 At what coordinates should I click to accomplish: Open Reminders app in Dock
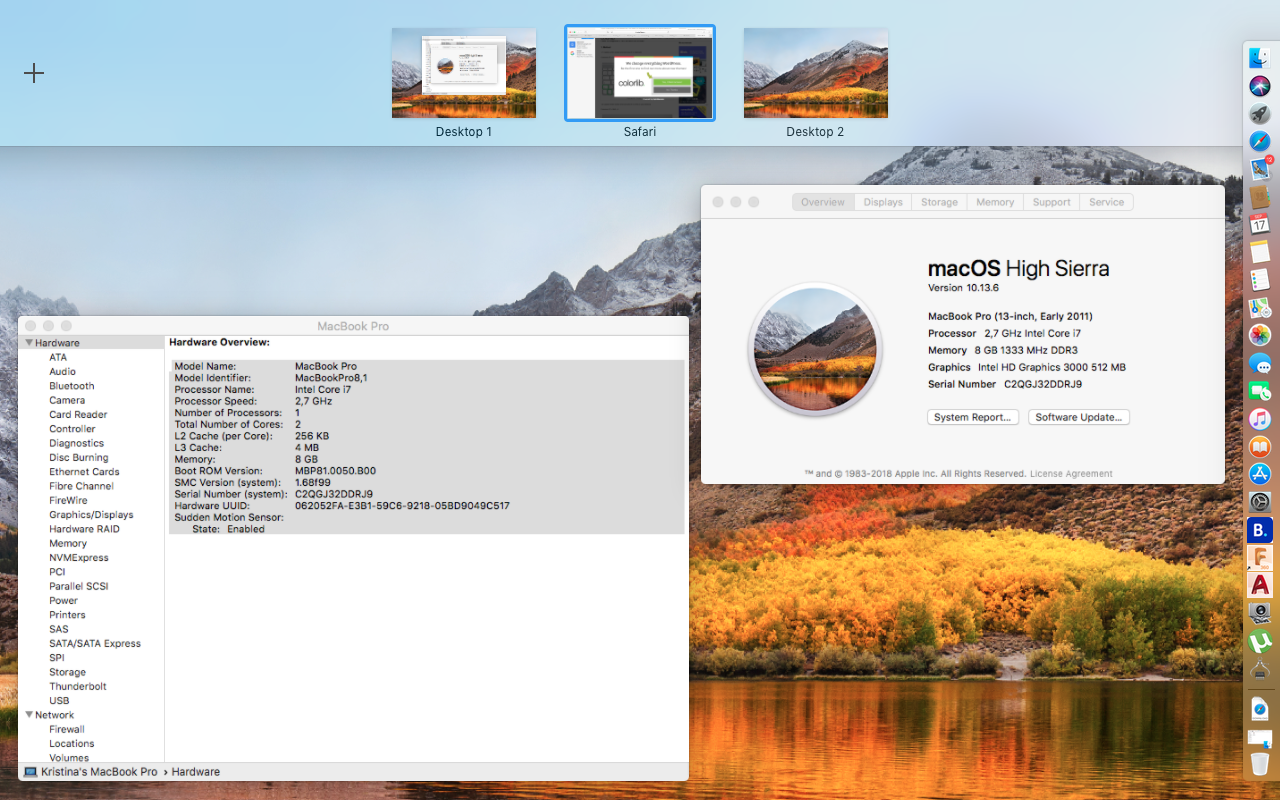pos(1260,280)
